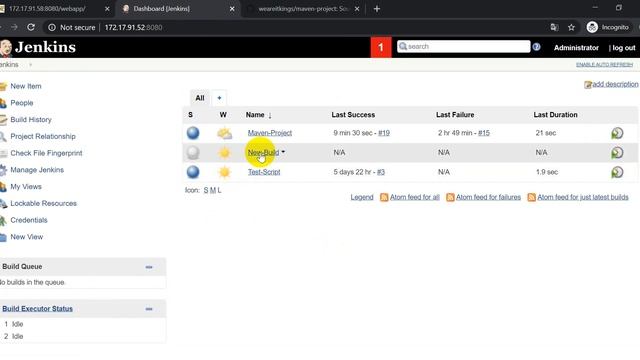Screen dimensions: 640x360
Task: Switch to the Dashboard [Jenkins] browser tab
Action: point(178,9)
